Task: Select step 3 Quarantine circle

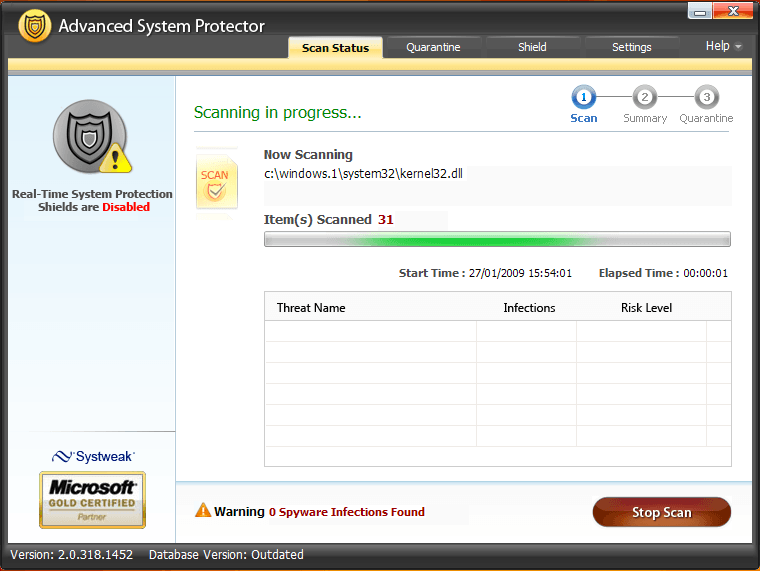Action: (x=707, y=97)
